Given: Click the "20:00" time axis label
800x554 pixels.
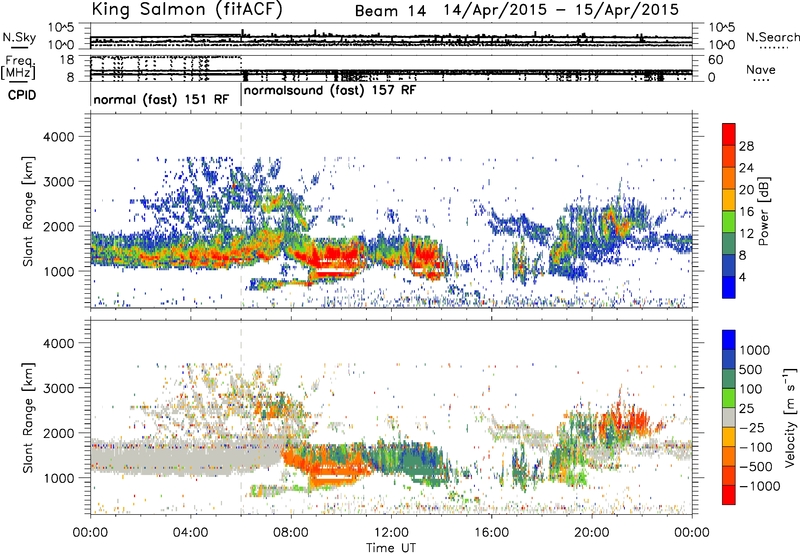Looking at the screenshot, I should (591, 533).
